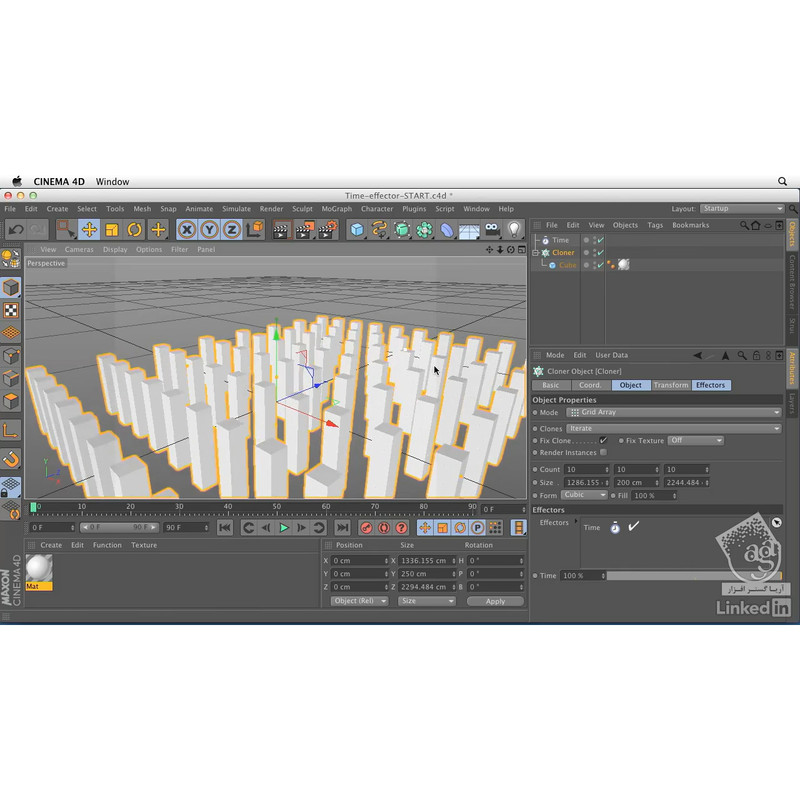Open the Render Settings icon

[x=328, y=230]
